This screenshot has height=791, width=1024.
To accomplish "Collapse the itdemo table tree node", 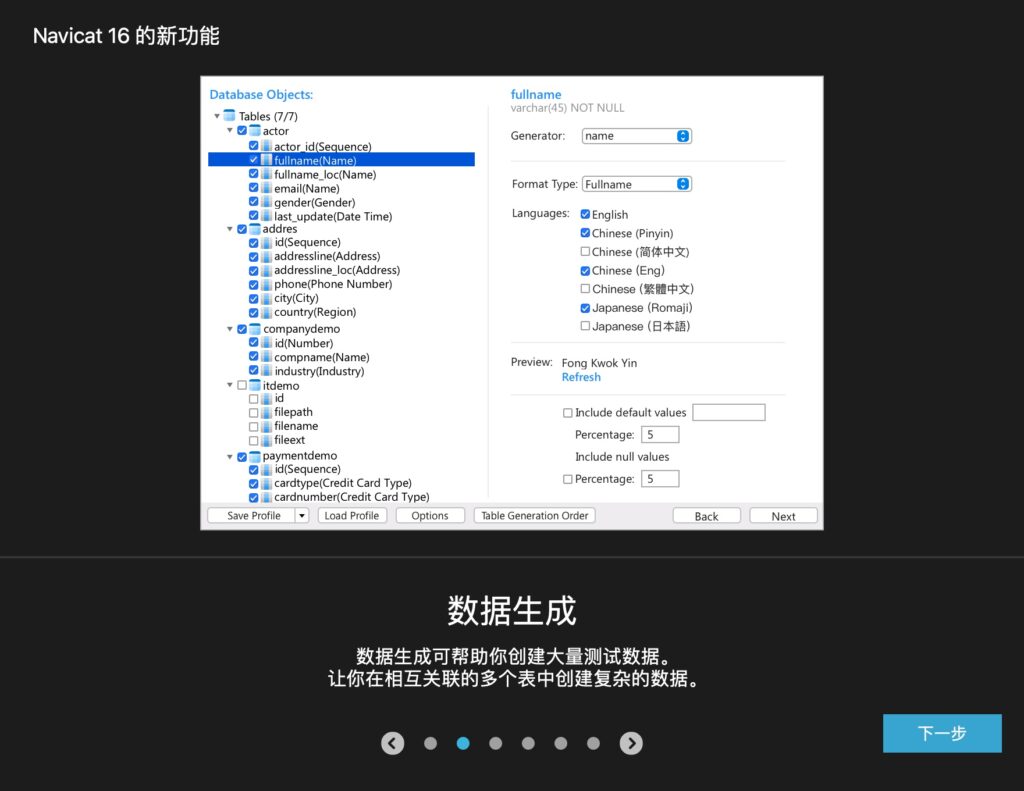I will pyautogui.click(x=230, y=385).
